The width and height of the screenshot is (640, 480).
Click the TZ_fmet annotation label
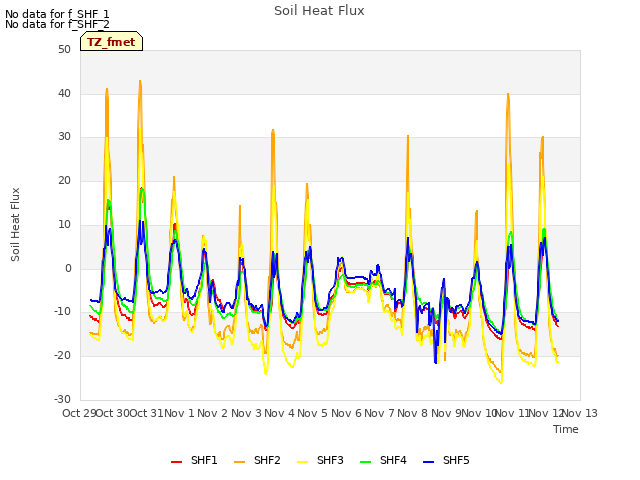[x=111, y=42]
